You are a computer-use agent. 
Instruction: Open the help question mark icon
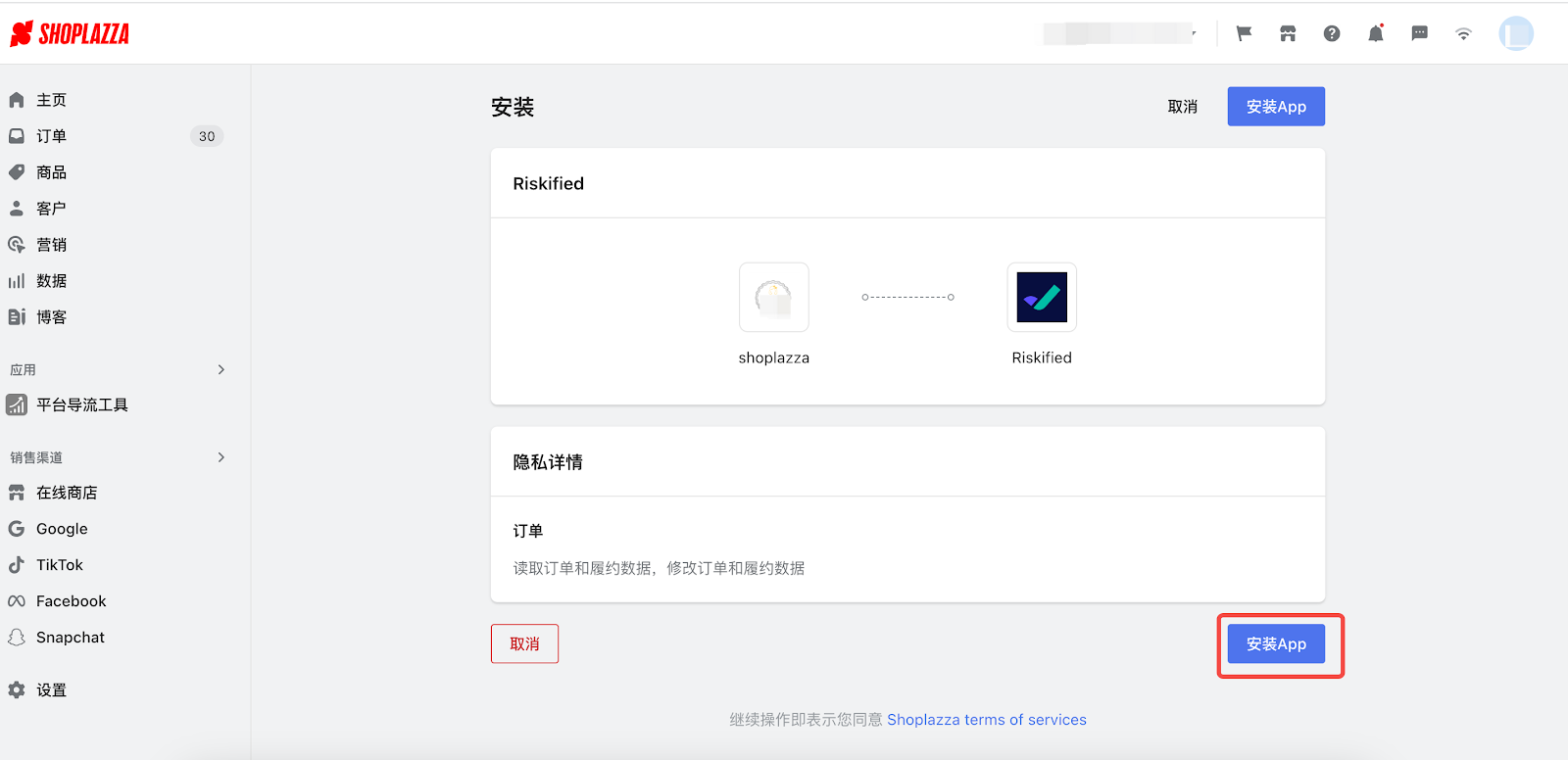(1332, 33)
